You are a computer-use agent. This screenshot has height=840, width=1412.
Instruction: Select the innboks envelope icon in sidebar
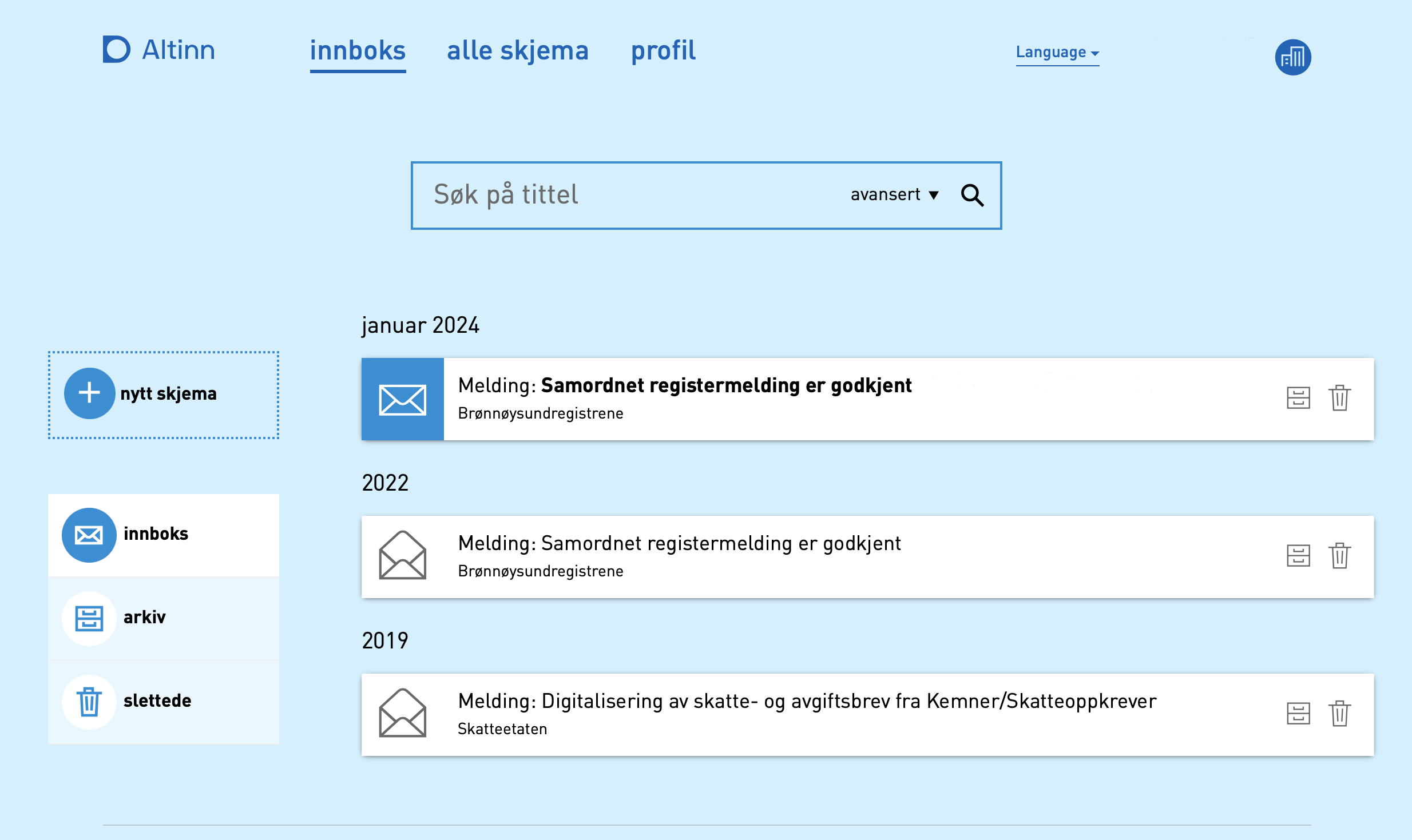coord(89,534)
